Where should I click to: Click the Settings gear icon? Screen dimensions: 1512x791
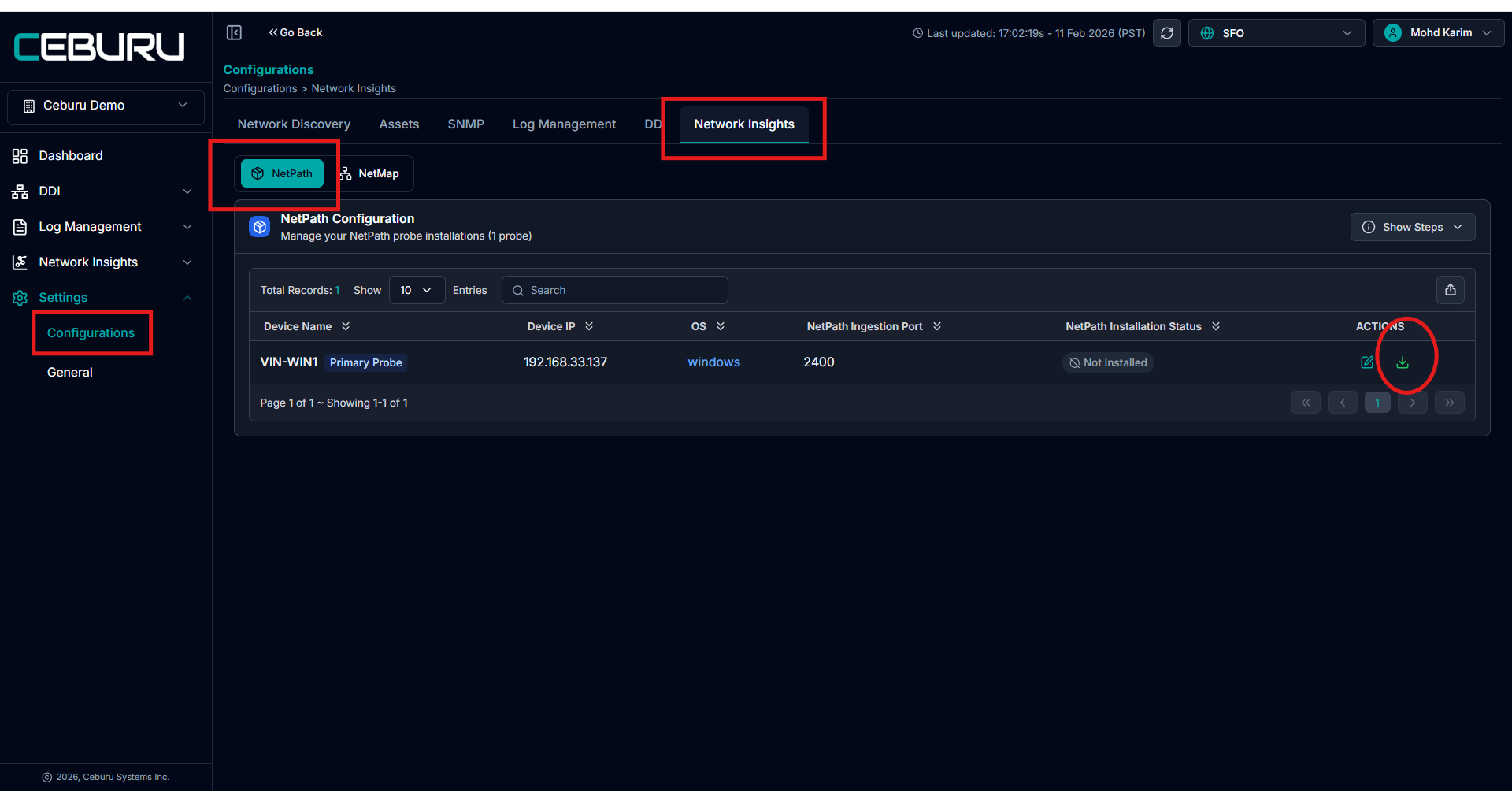pos(20,298)
